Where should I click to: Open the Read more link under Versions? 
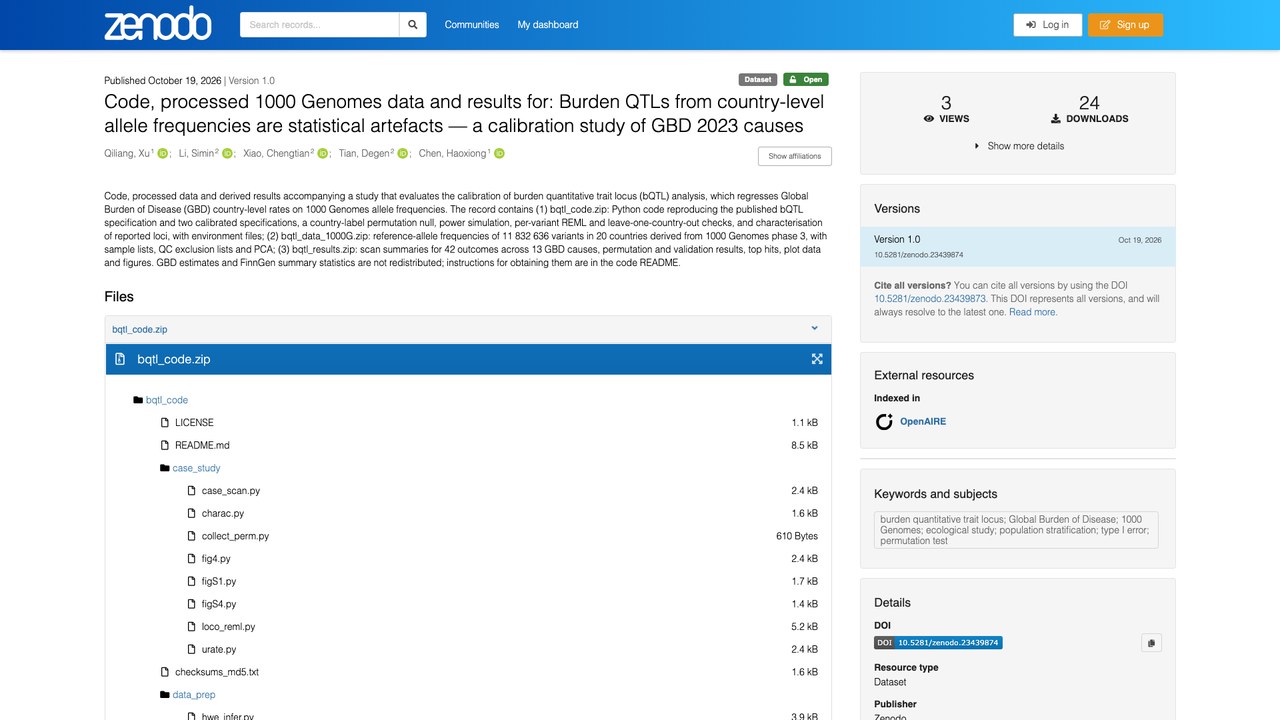point(1033,312)
